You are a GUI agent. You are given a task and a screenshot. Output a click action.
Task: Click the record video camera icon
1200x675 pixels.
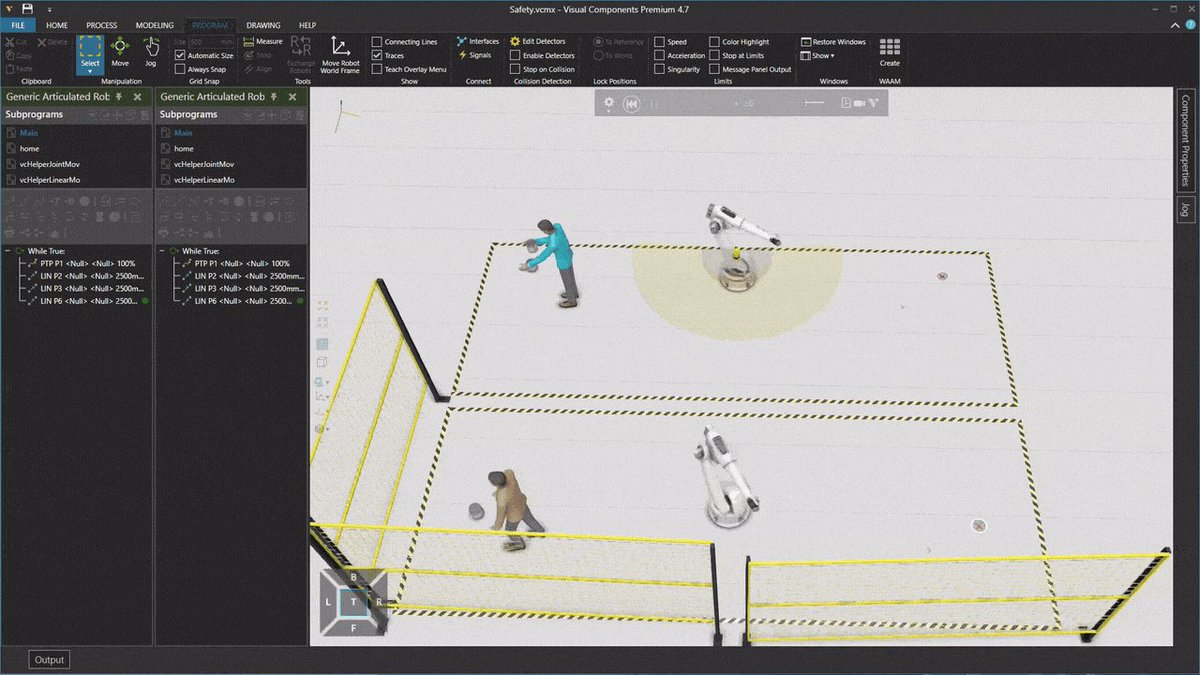click(x=859, y=103)
